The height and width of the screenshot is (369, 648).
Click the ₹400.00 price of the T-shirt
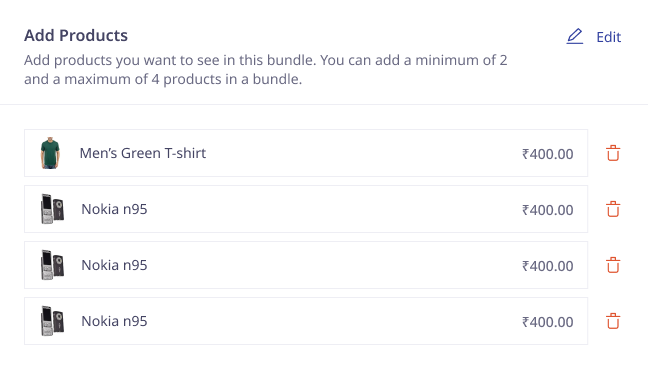point(548,154)
